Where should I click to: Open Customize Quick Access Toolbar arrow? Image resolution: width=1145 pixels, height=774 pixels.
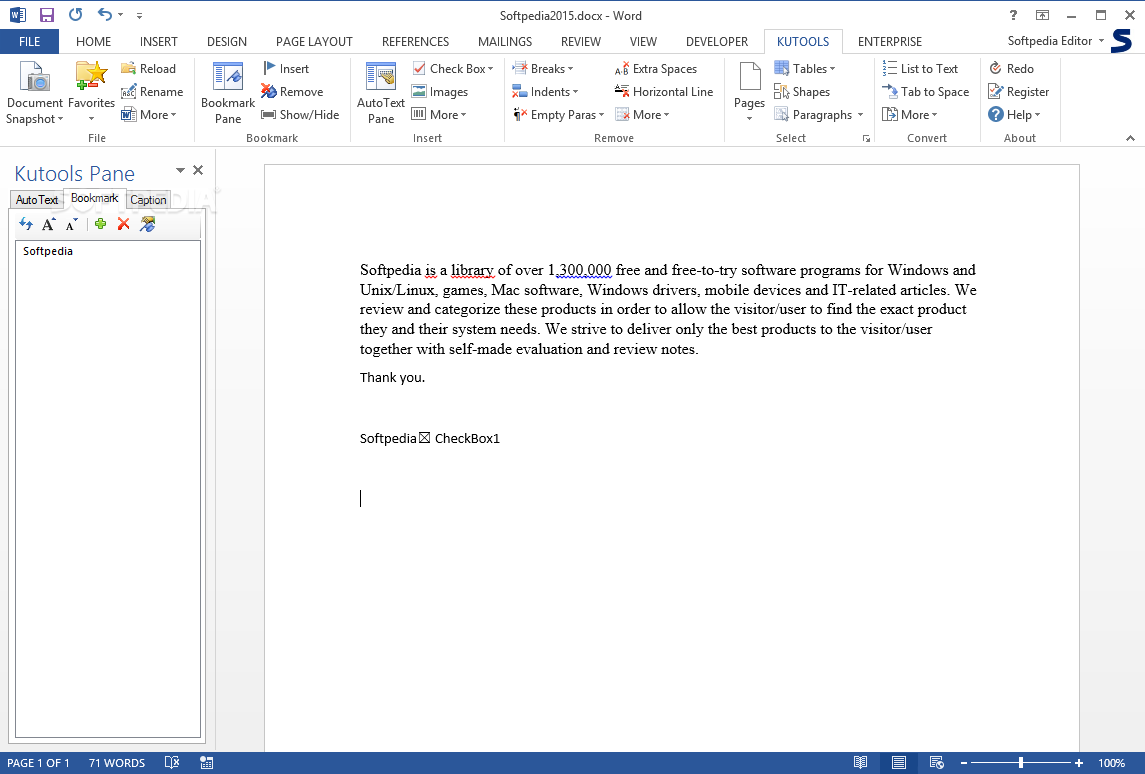pyautogui.click(x=139, y=15)
